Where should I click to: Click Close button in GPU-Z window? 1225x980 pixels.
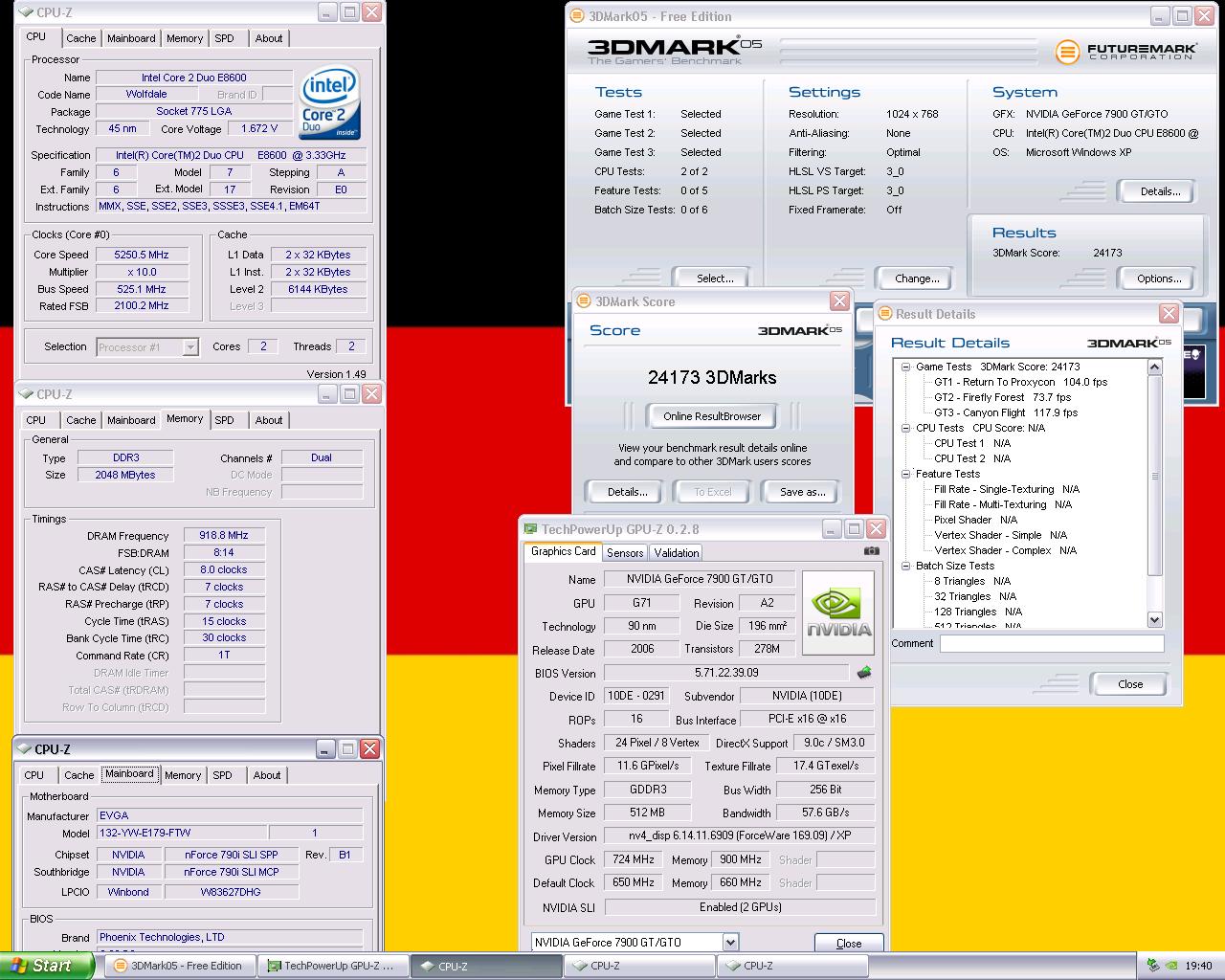coord(849,944)
